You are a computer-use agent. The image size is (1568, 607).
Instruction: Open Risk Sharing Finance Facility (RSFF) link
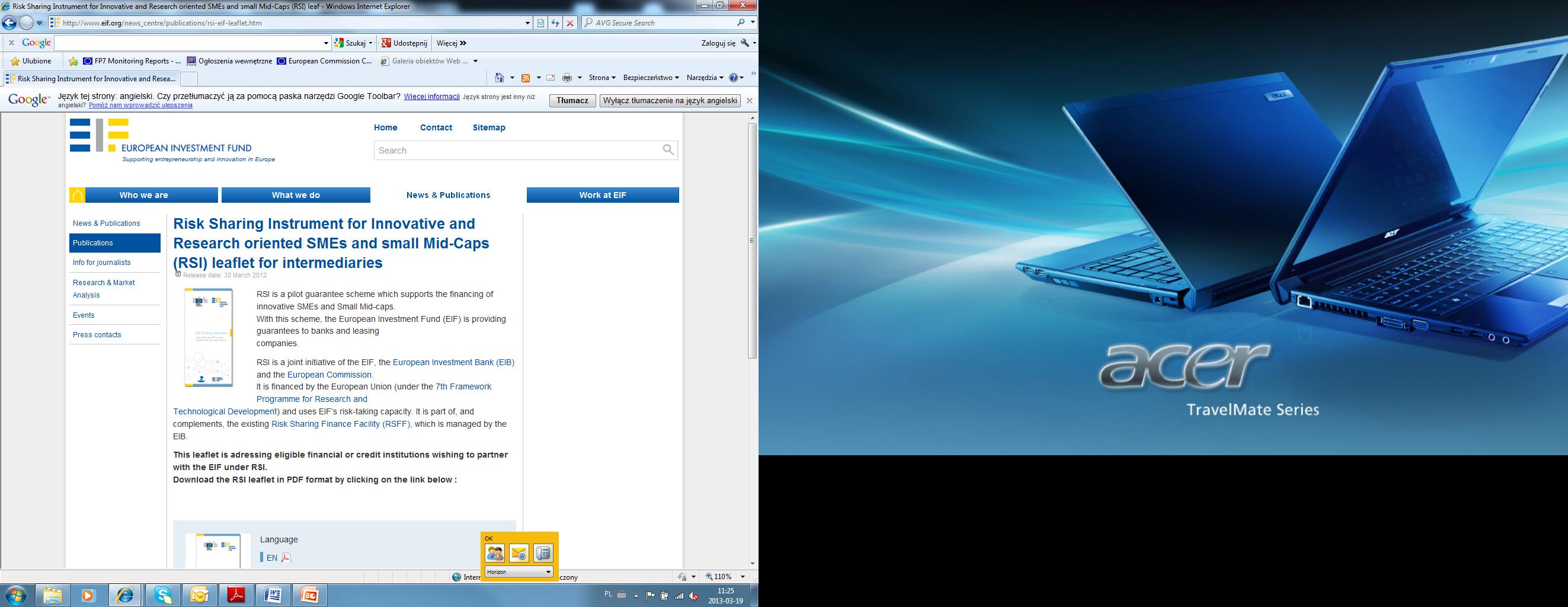341,424
